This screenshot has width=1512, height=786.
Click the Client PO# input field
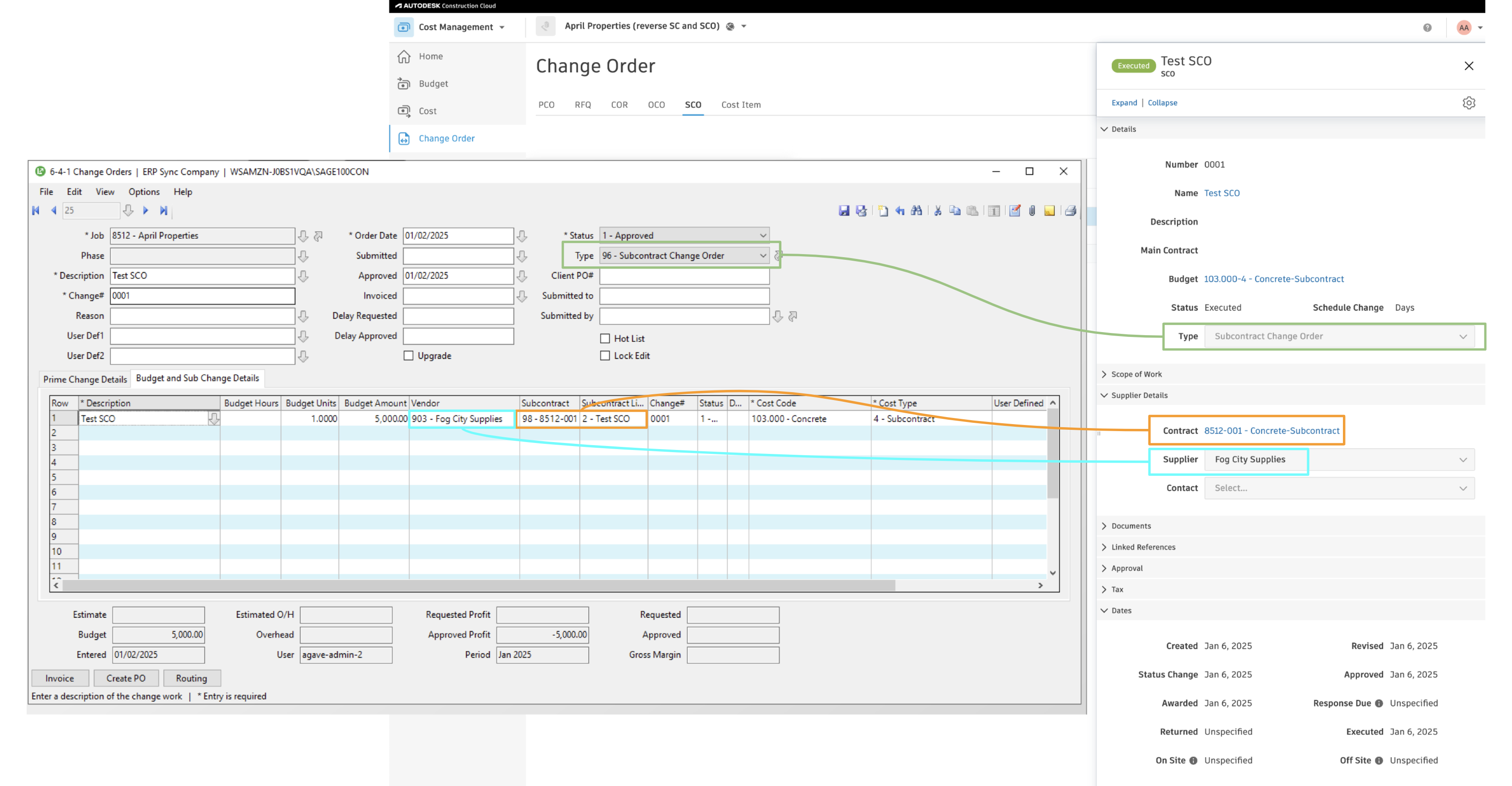tap(685, 276)
